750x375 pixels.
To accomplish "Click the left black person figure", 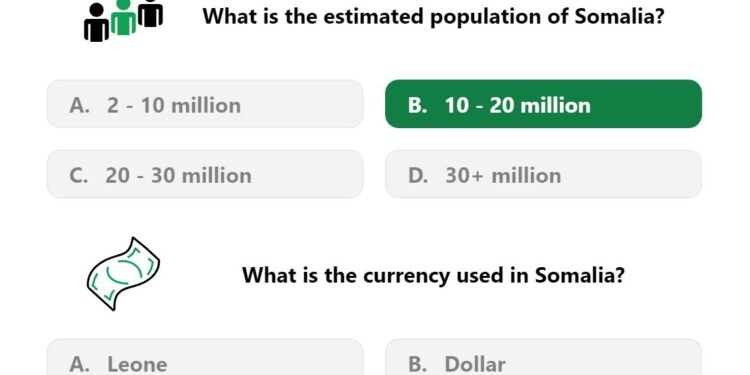I will (x=96, y=22).
